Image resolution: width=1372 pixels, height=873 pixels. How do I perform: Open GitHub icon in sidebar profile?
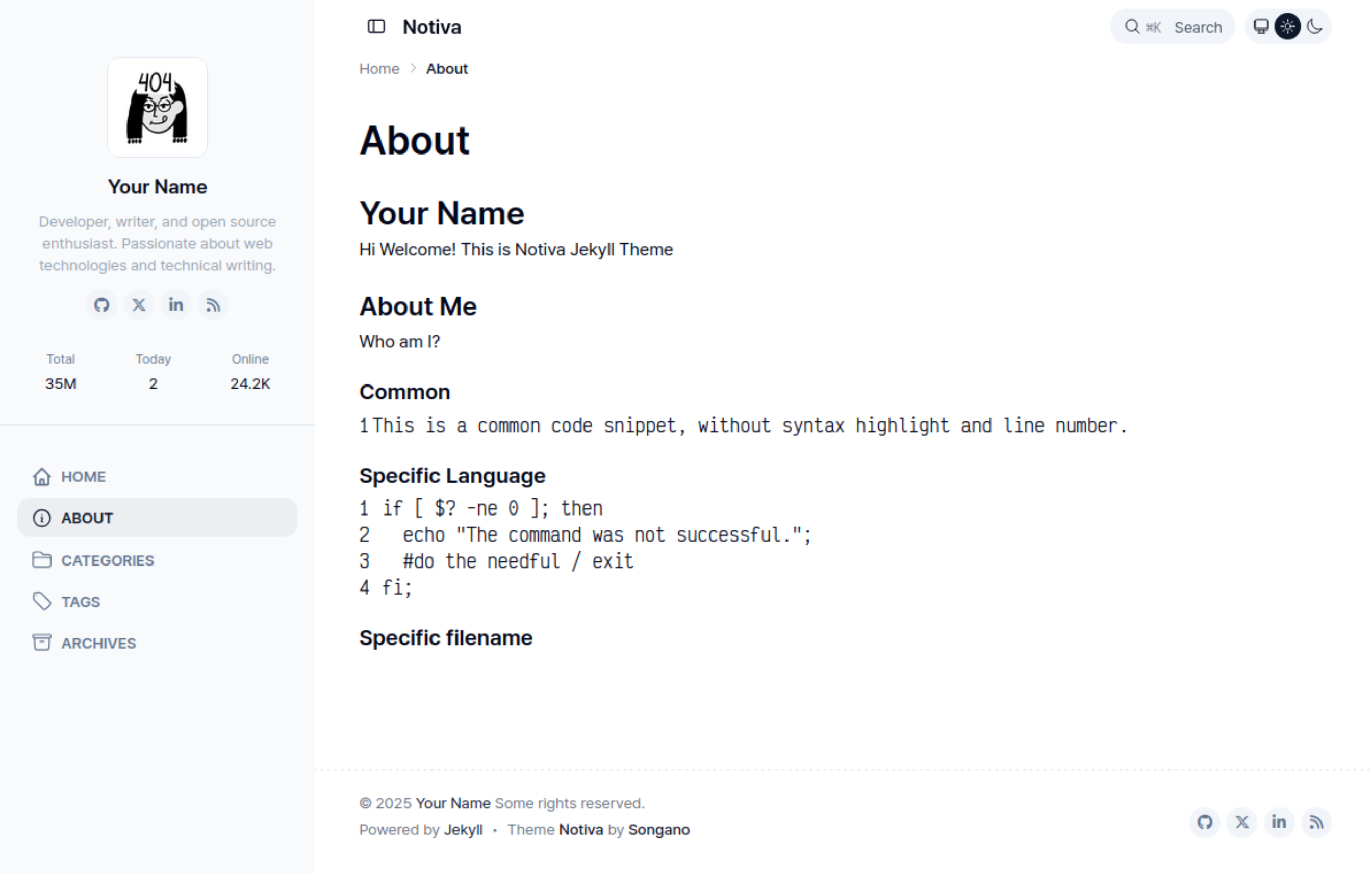101,304
